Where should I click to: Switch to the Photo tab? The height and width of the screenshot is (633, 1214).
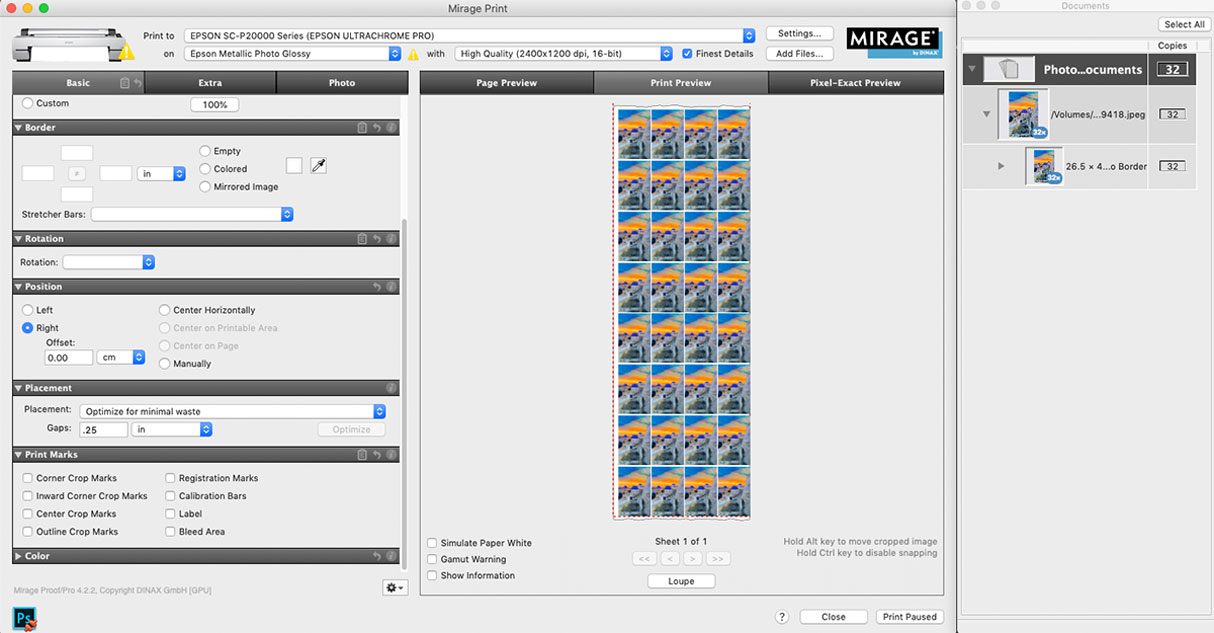pyautogui.click(x=342, y=83)
